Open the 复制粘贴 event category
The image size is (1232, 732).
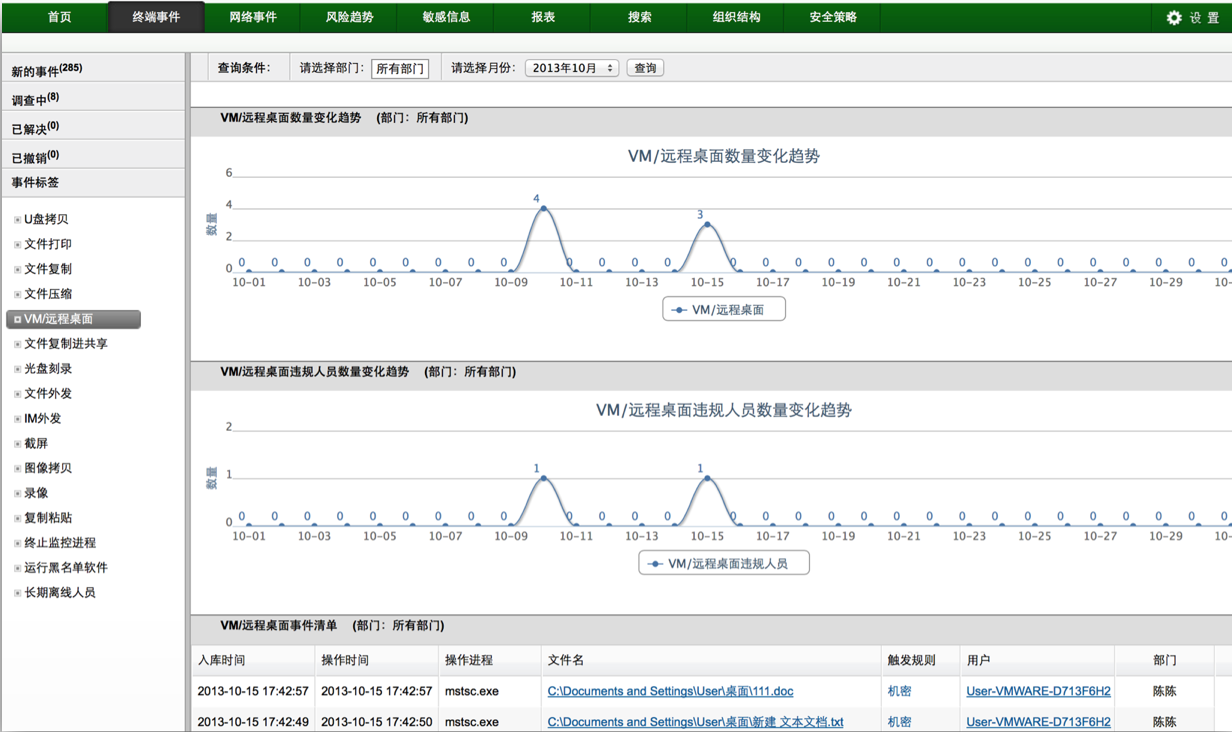click(x=50, y=518)
